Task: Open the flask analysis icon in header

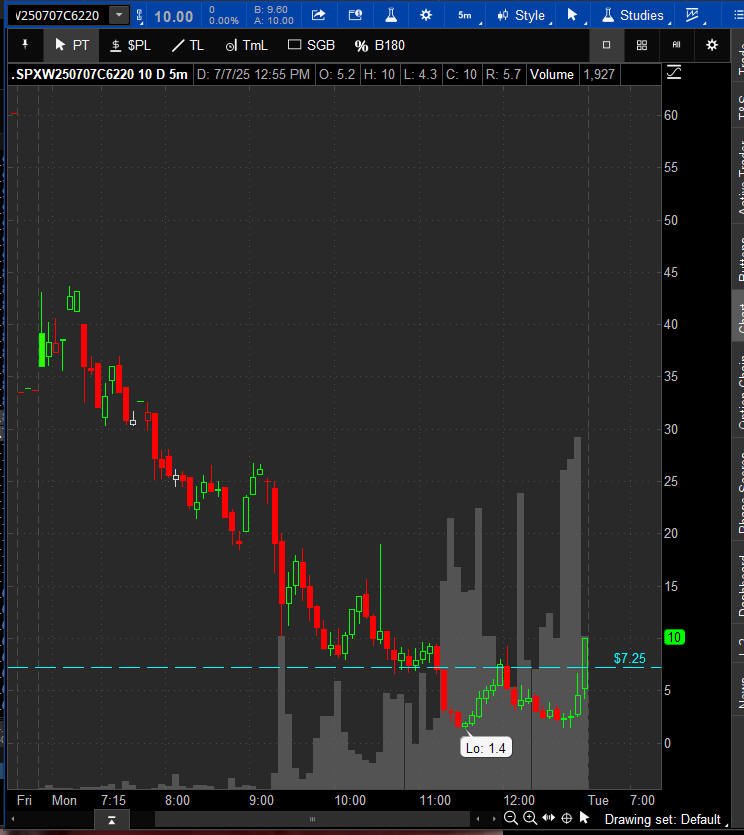Action: 391,15
